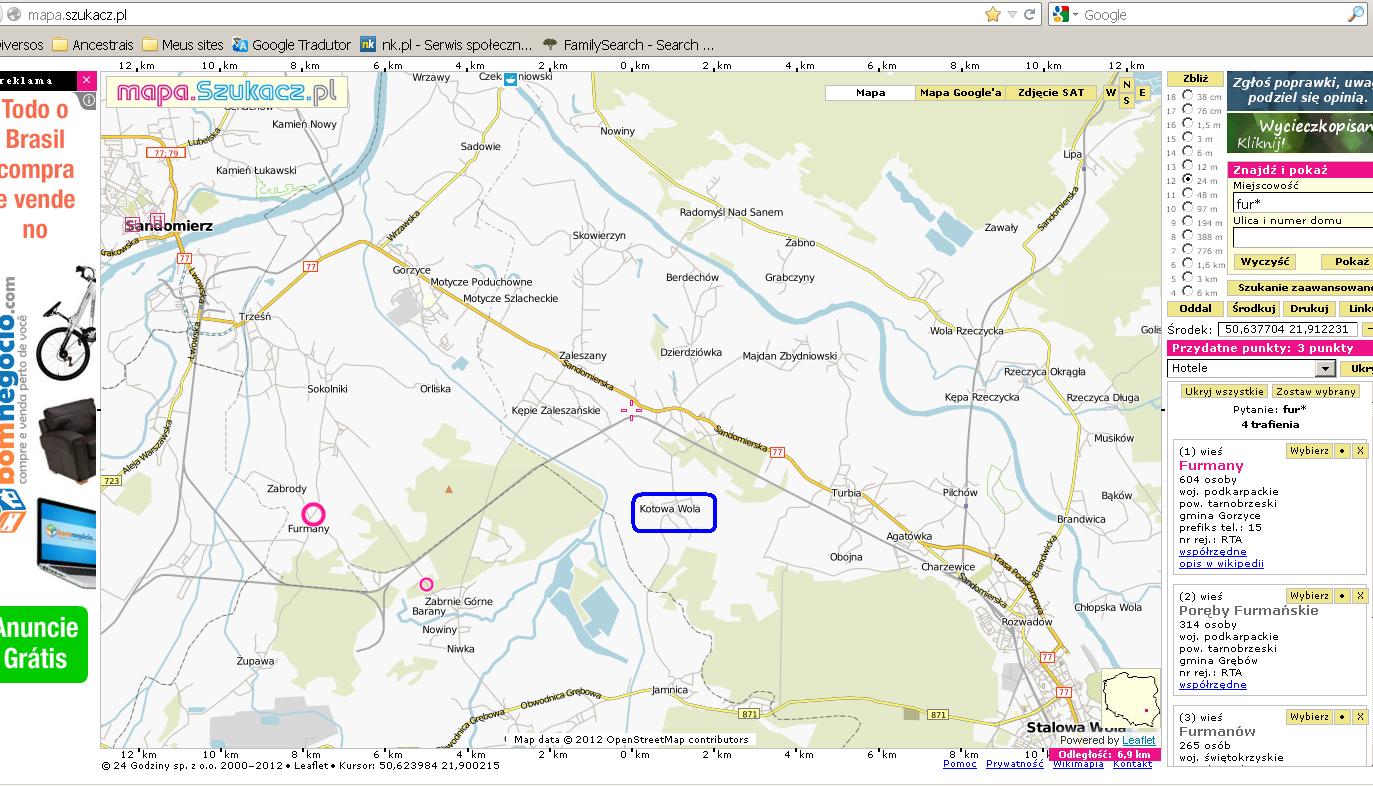Open the URL history dropdown arrow
The image size is (1373, 786).
pos(1012,14)
